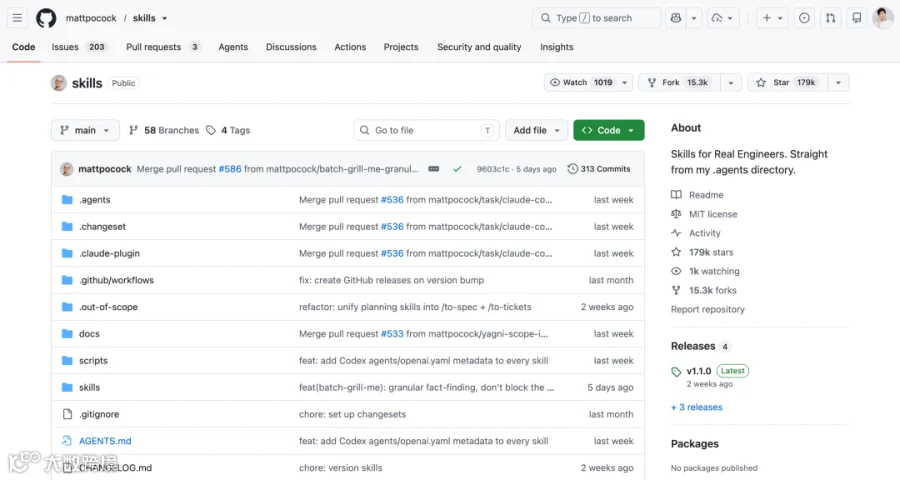Open the .out-of-scope folder
The image size is (900, 480).
pyautogui.click(x=108, y=307)
